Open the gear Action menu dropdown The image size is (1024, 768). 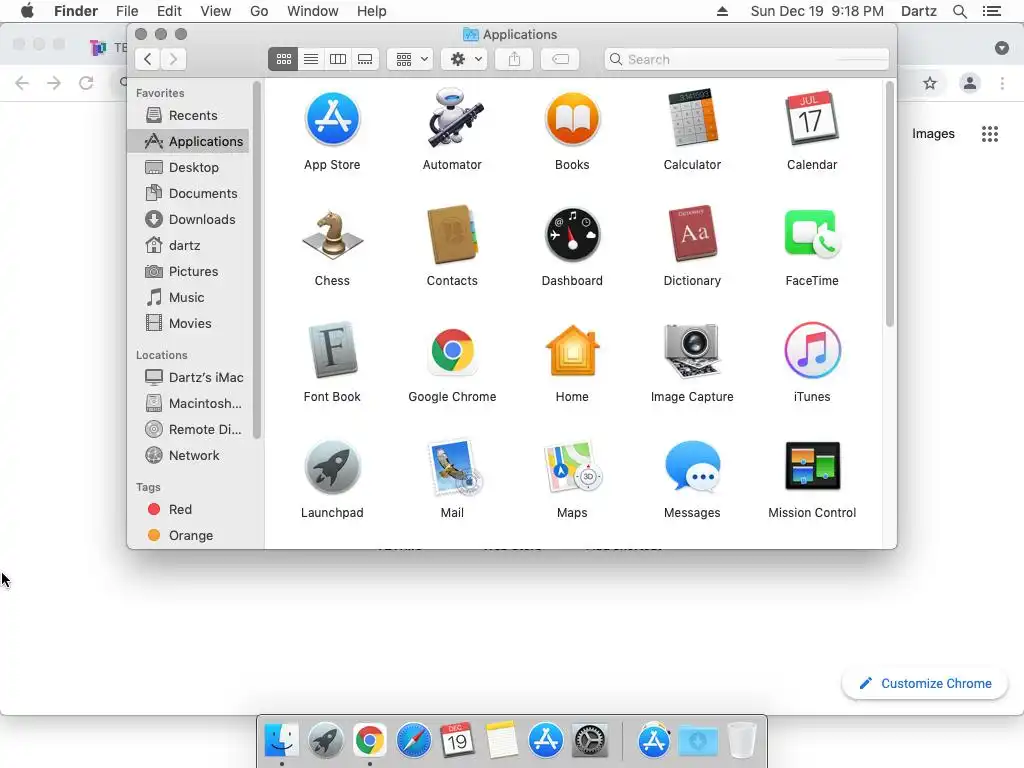coord(464,59)
